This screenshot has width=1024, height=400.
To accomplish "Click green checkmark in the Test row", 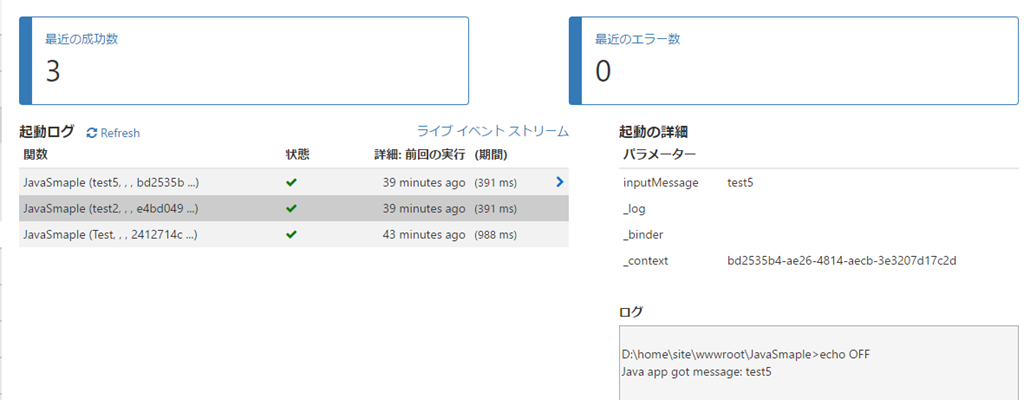I will click(x=291, y=234).
